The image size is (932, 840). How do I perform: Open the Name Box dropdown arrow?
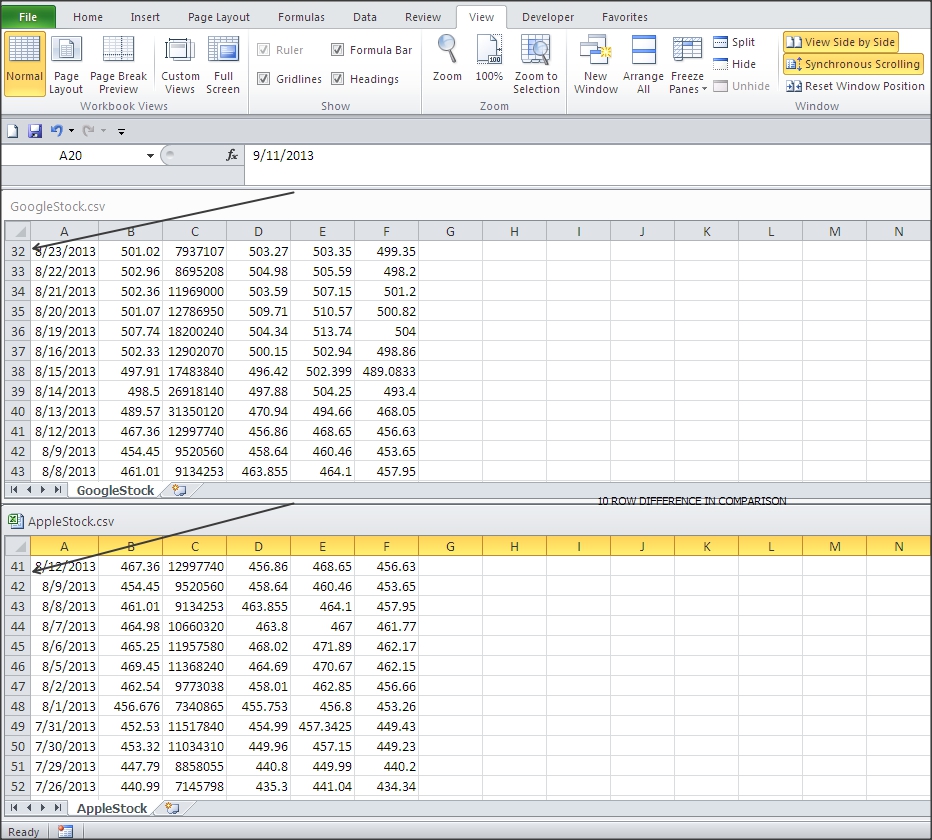click(x=150, y=156)
